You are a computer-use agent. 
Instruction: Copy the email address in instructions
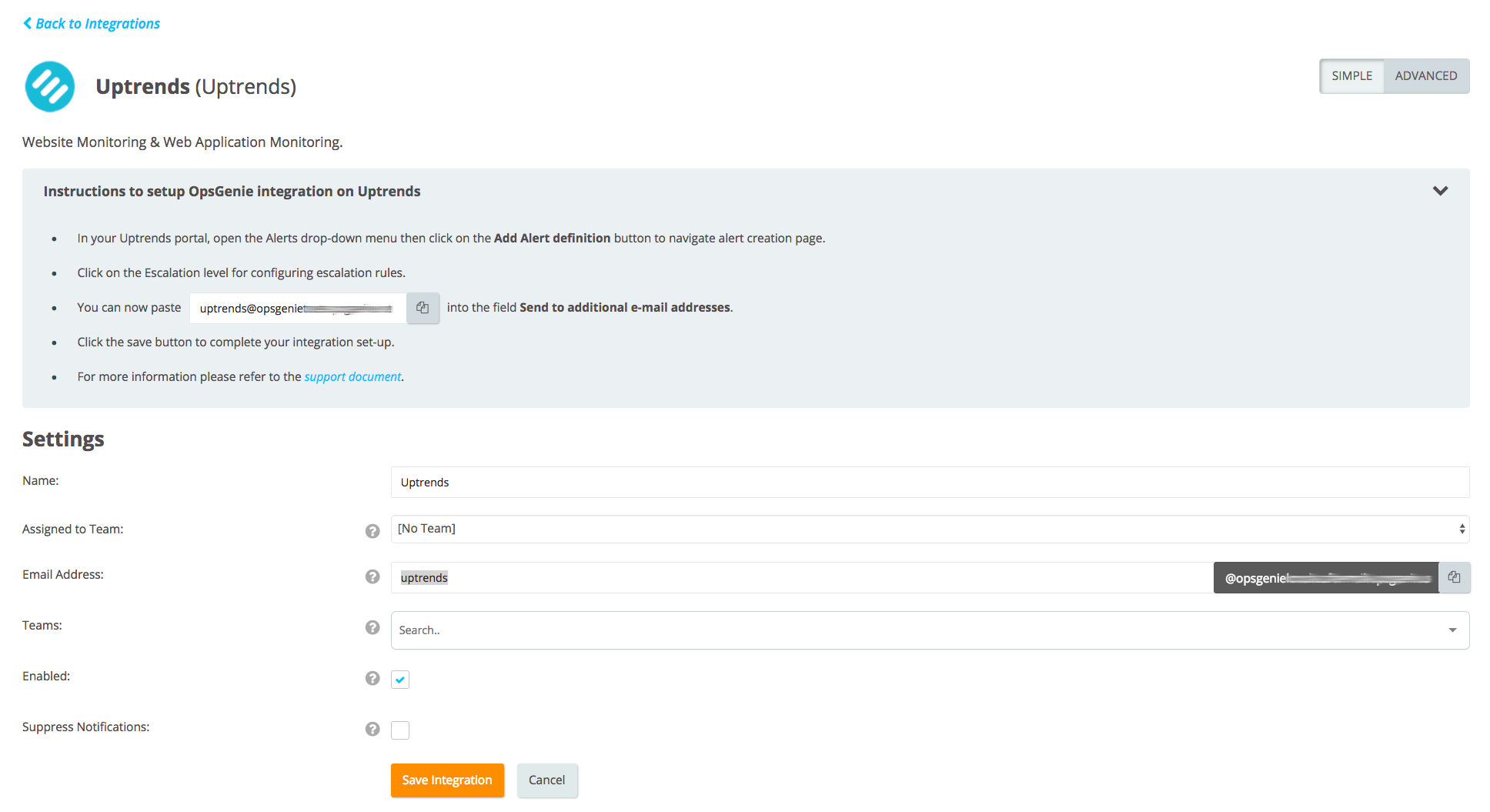point(423,308)
